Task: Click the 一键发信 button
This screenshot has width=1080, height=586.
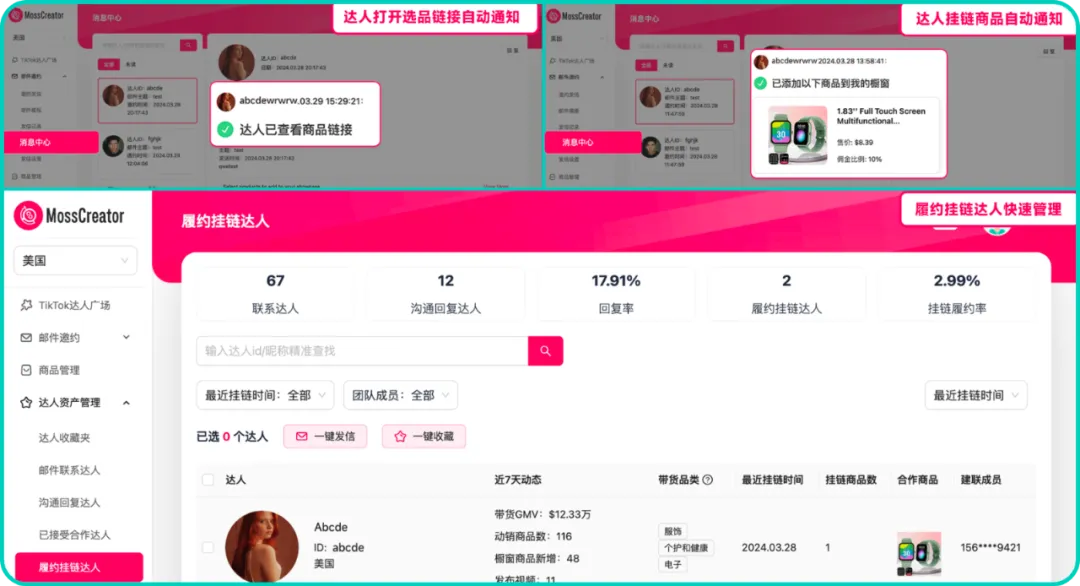Action: [x=325, y=436]
